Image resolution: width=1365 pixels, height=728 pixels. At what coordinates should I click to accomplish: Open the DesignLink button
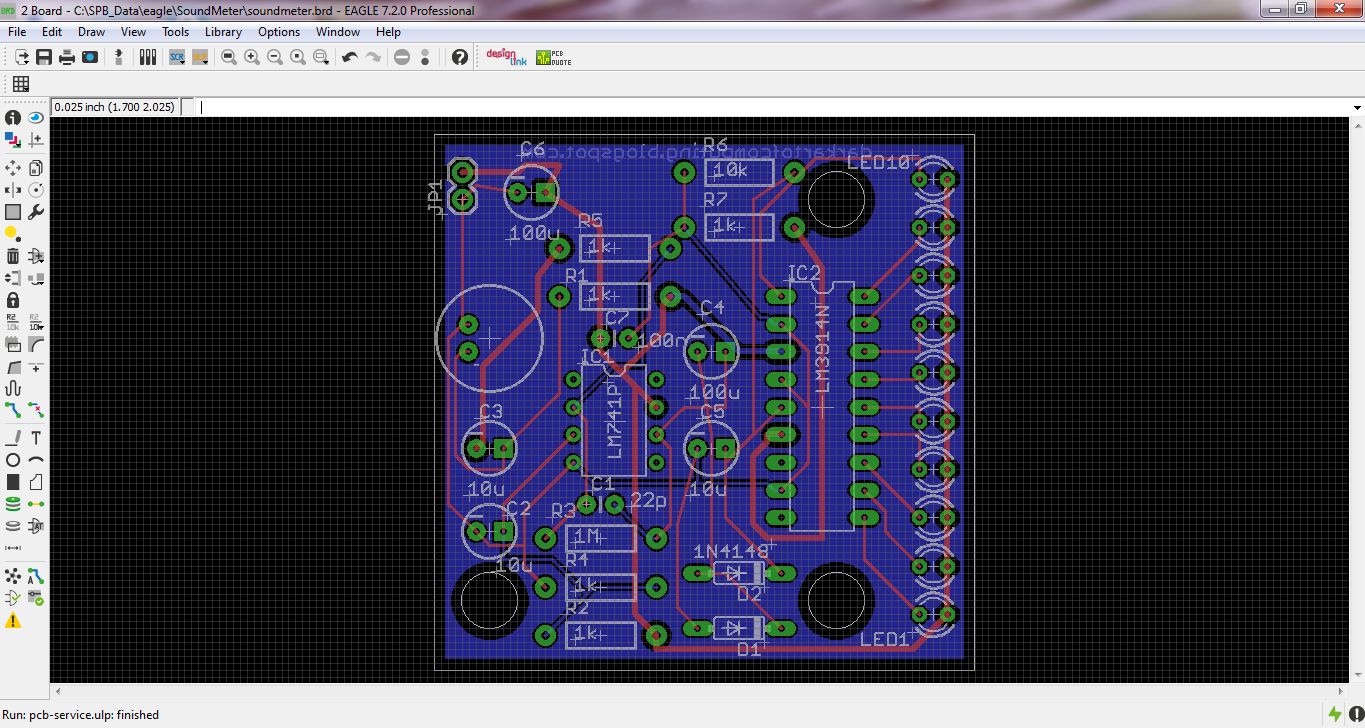pos(506,58)
